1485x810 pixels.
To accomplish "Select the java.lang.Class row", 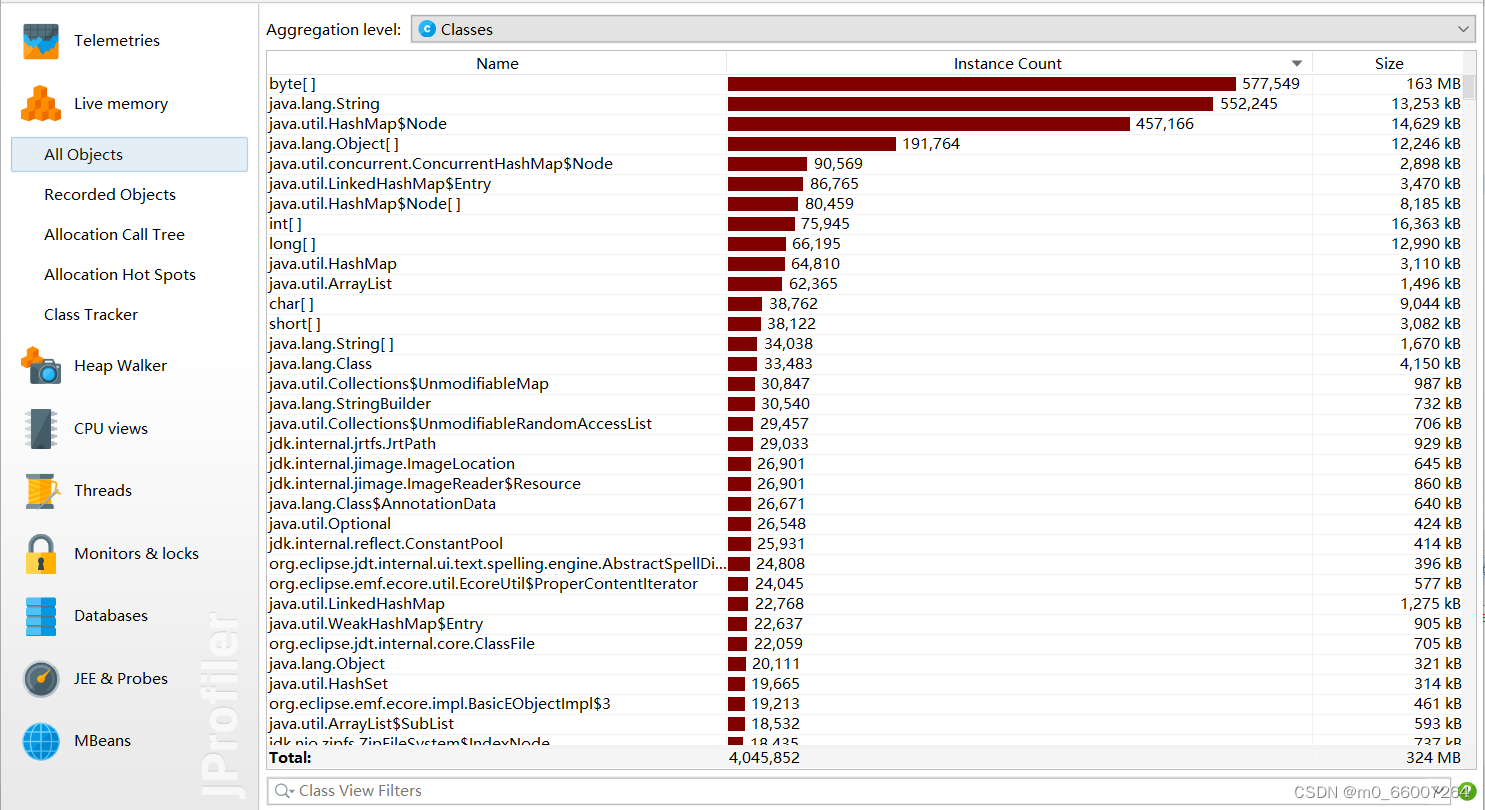I will click(866, 364).
